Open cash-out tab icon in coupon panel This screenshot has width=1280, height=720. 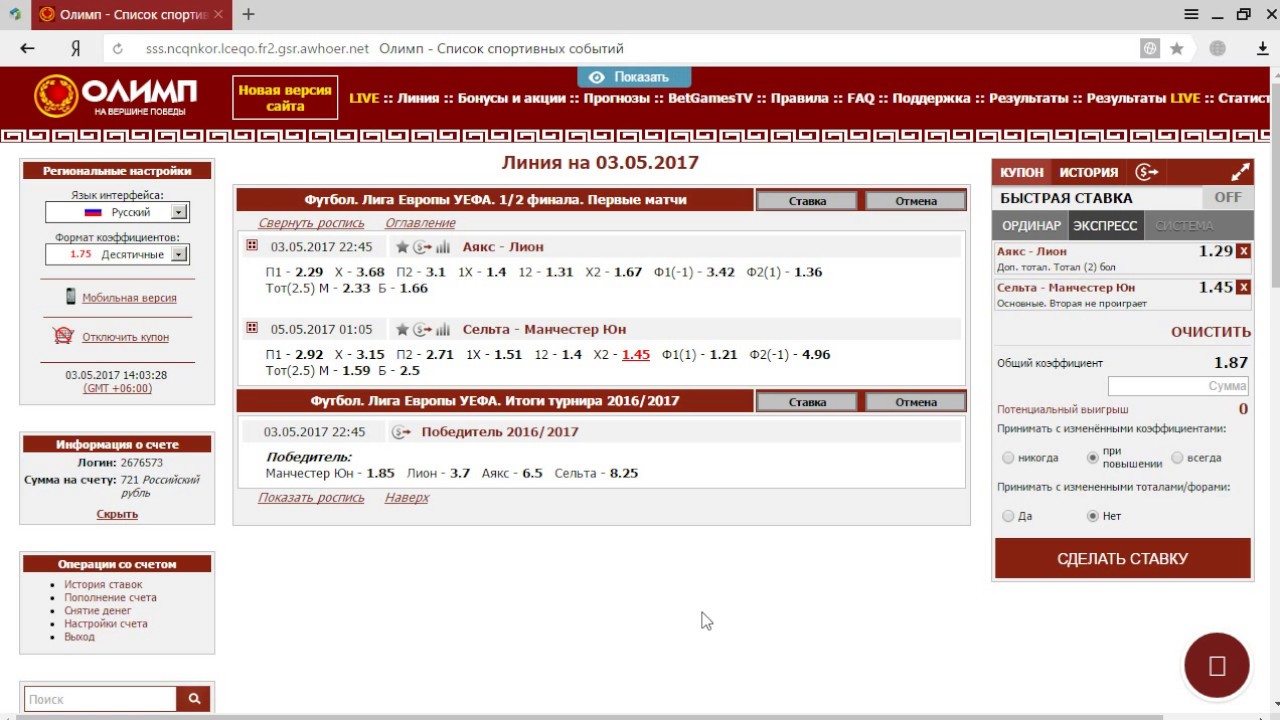pos(1147,172)
